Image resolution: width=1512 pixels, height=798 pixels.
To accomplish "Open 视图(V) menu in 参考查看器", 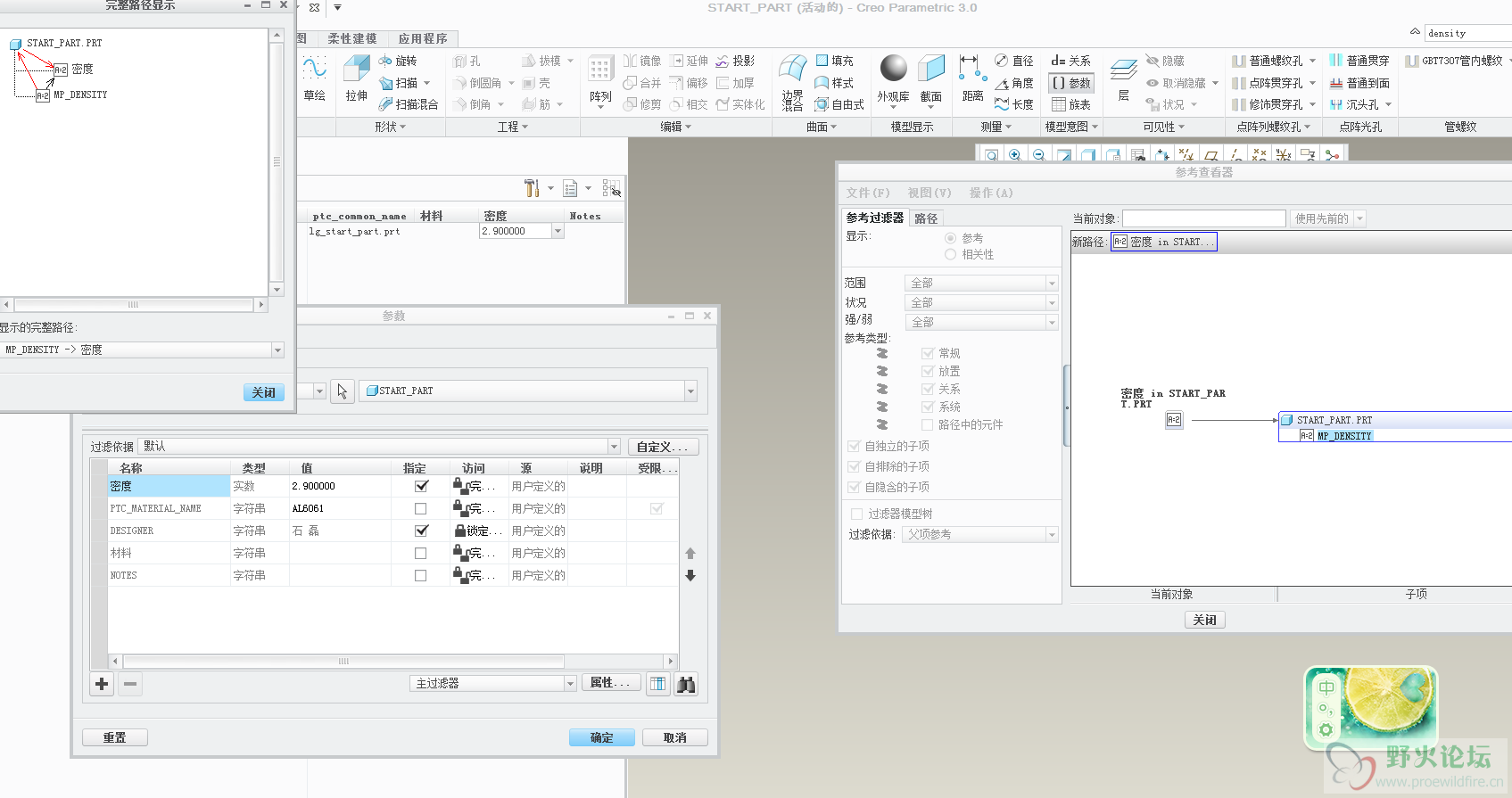I will pyautogui.click(x=930, y=193).
